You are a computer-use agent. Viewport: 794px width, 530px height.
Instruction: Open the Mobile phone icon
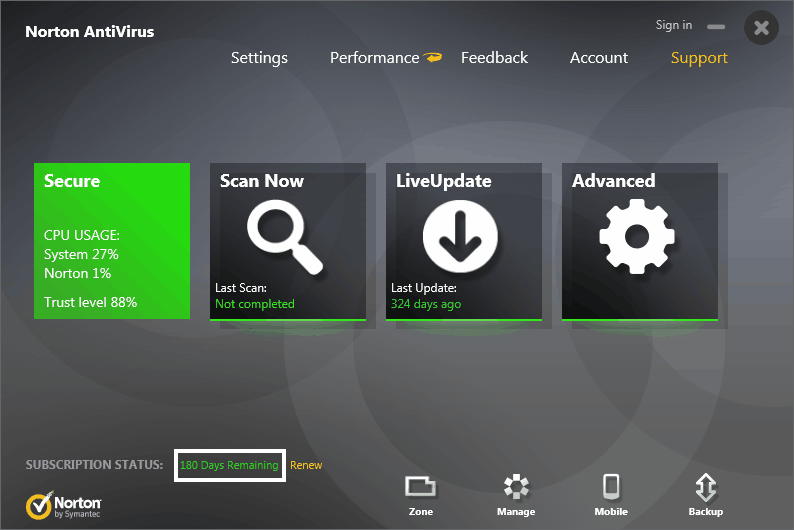(x=611, y=486)
